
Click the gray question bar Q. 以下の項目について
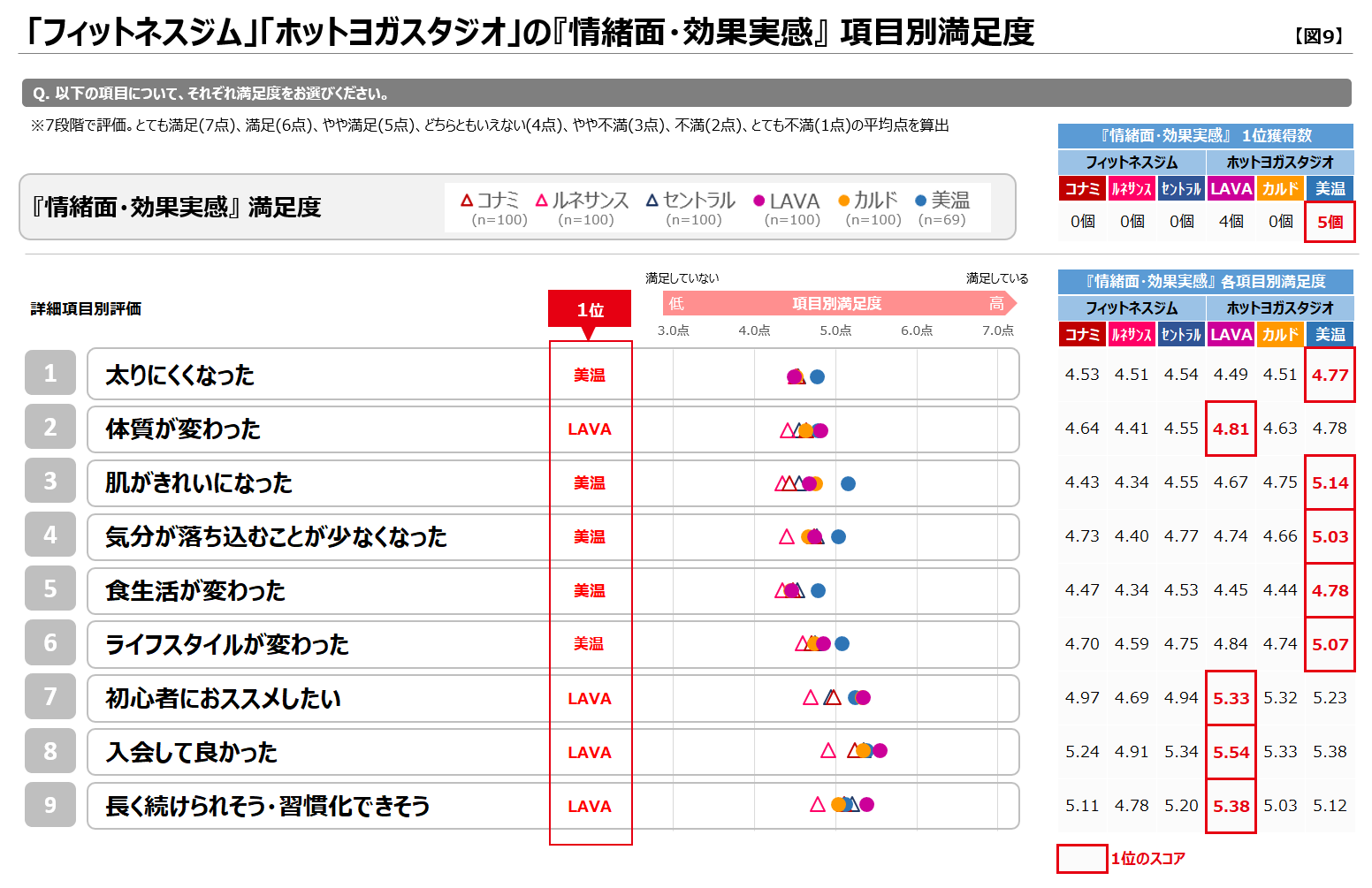(x=686, y=93)
